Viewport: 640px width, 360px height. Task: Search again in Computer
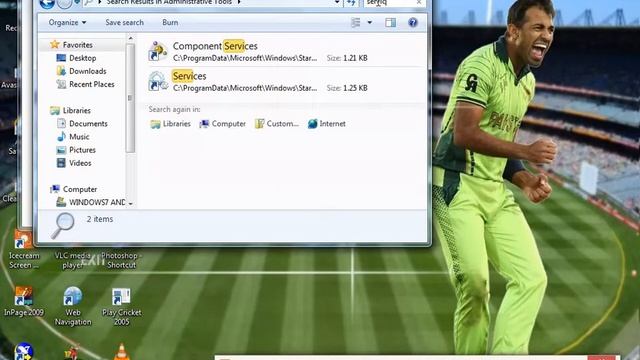click(x=222, y=124)
